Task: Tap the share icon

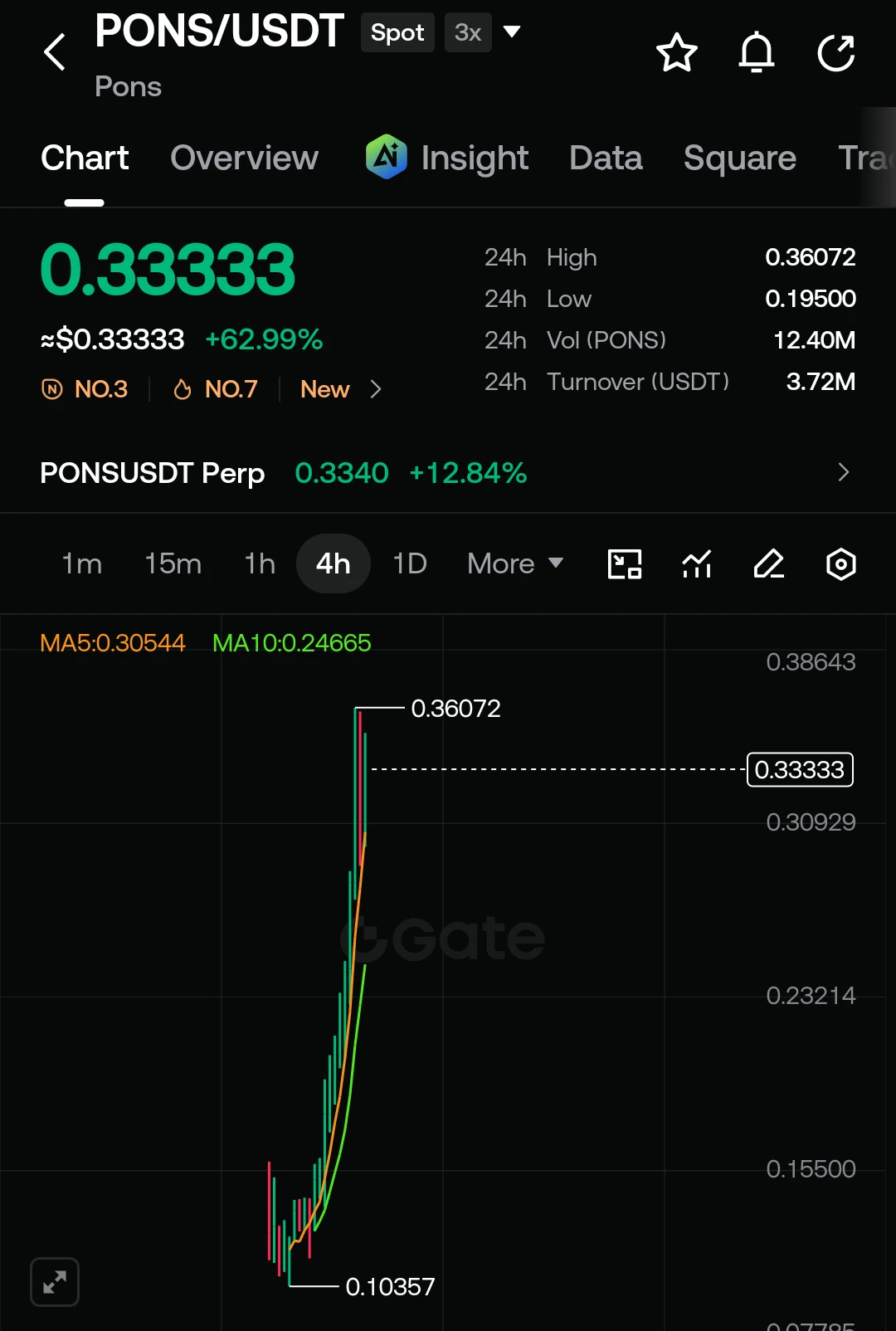Action: click(x=836, y=53)
